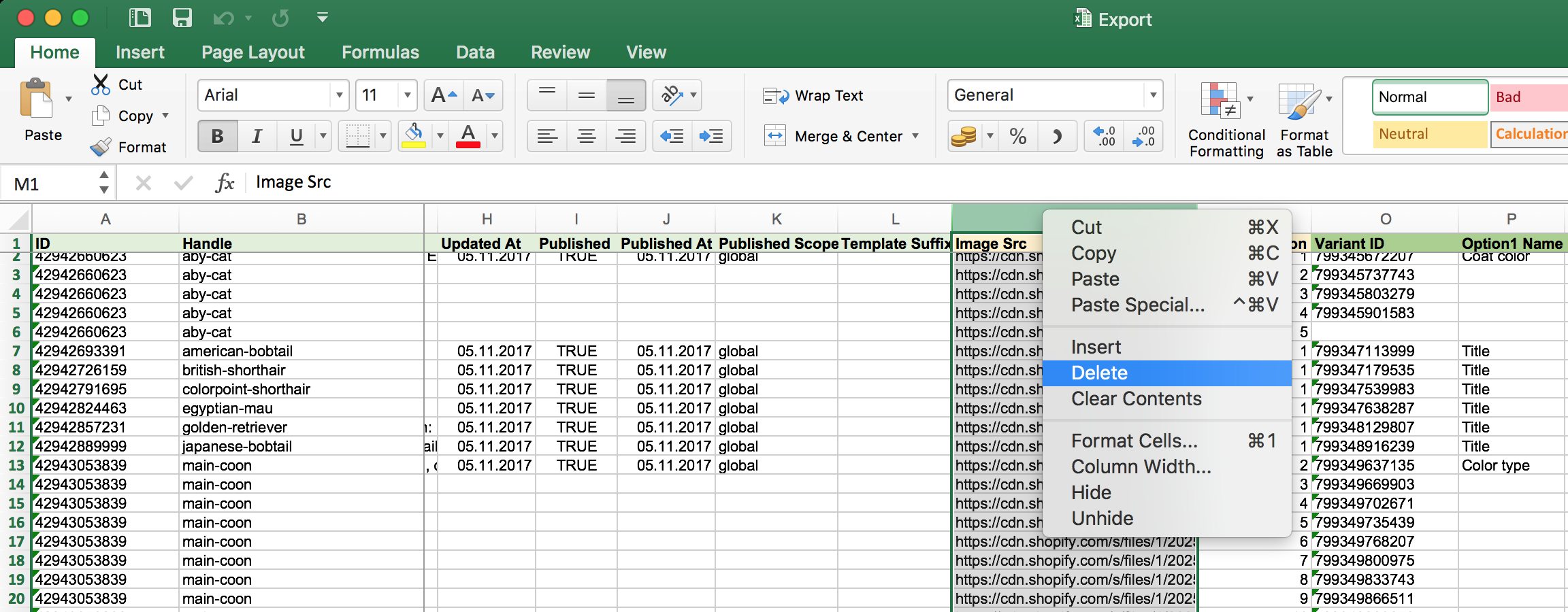Open Merge & Center dropdown arrow

[x=915, y=136]
